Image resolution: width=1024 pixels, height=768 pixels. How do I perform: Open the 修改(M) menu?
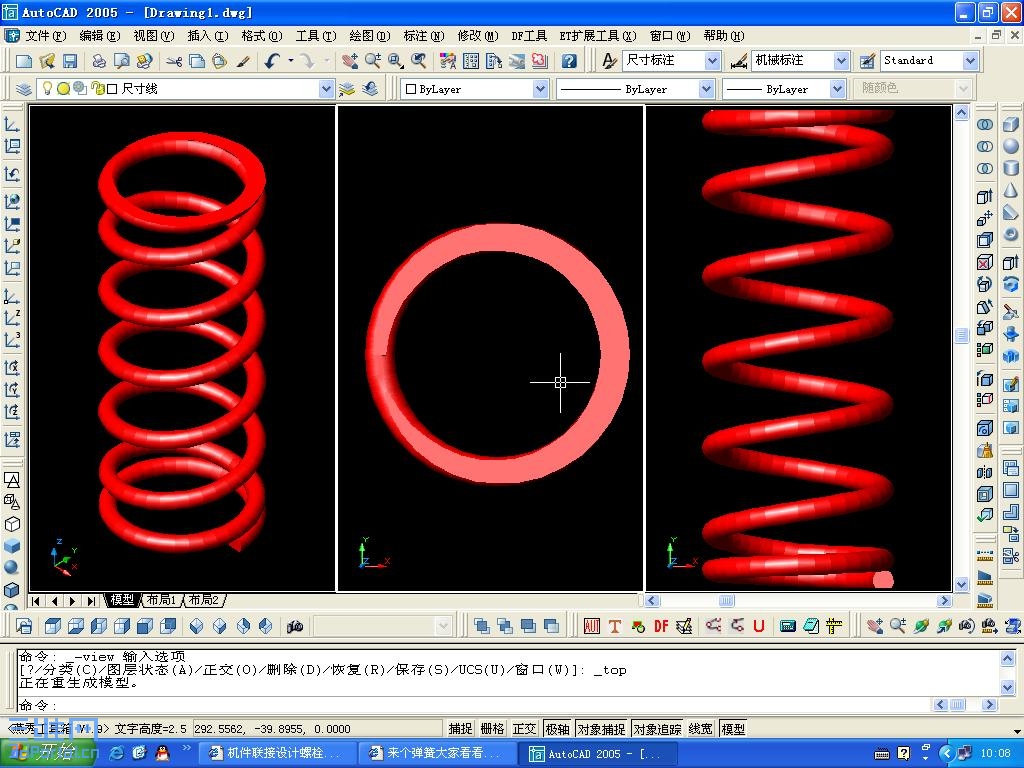click(478, 36)
